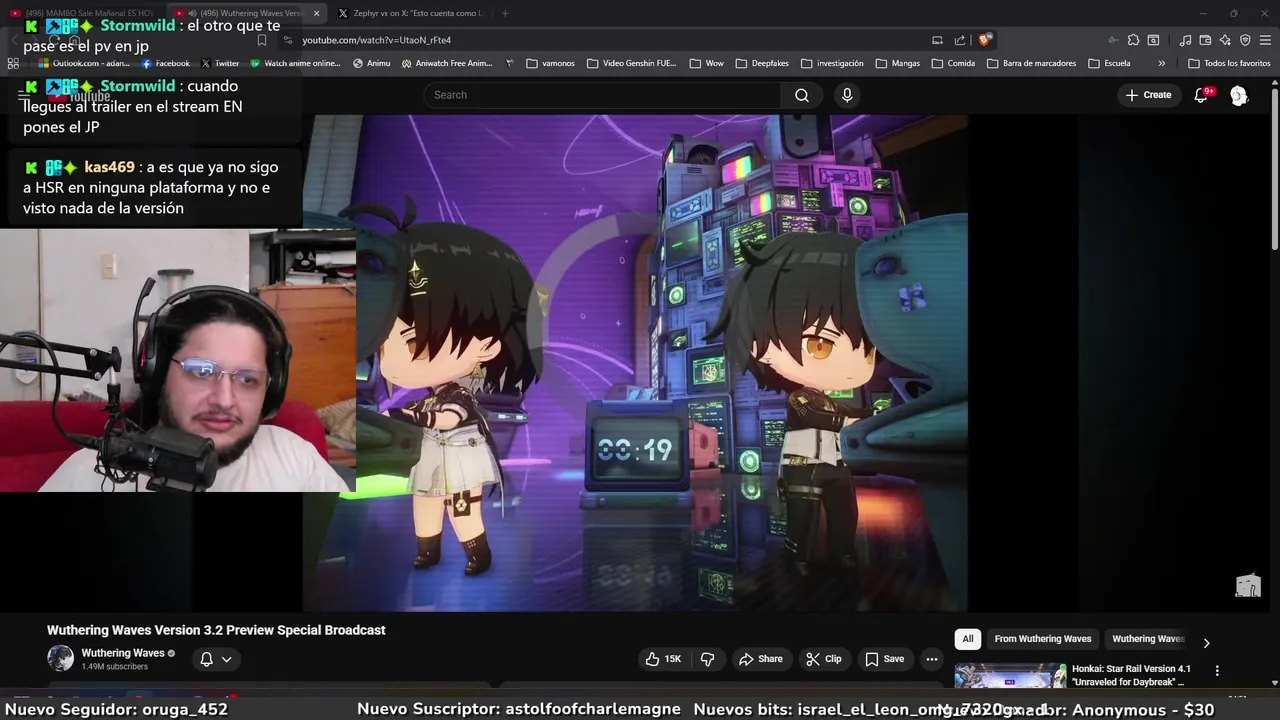
Task: Click the video title Wuthering Waves Version 3.2 Preview
Action: 216,630
